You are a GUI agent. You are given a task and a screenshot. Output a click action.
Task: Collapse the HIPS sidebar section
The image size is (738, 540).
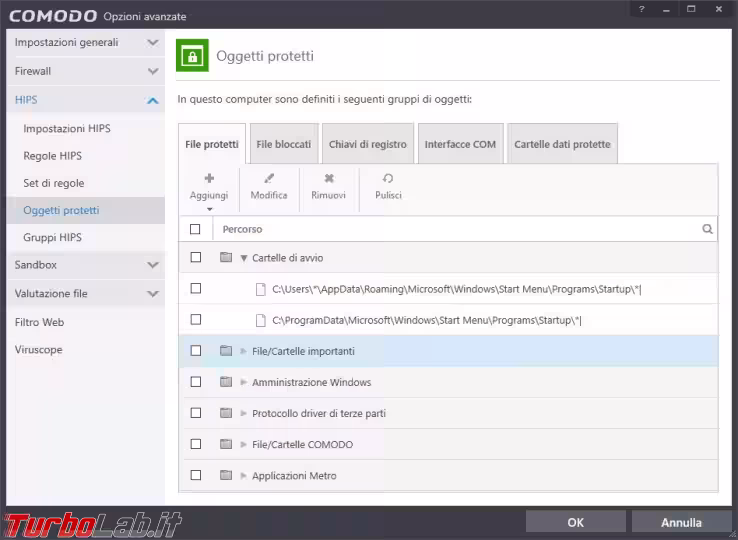[x=152, y=100]
